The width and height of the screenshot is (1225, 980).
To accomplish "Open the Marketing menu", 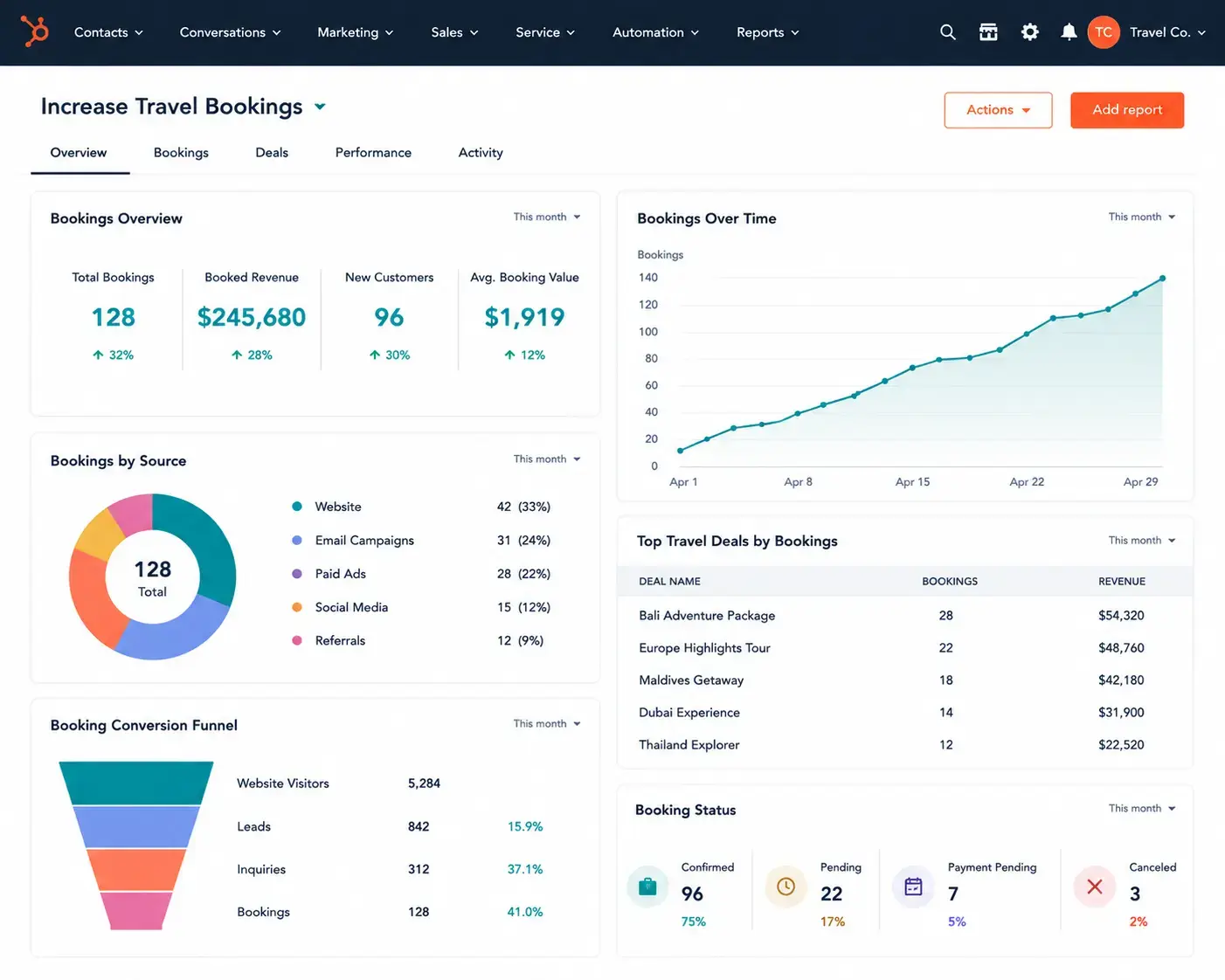I will 355,32.
